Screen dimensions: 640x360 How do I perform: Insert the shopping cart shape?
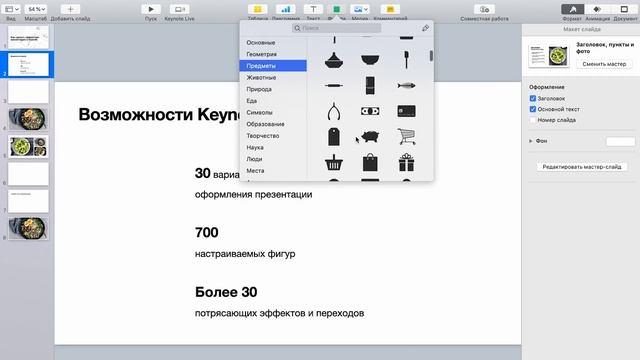pyautogui.click(x=406, y=137)
